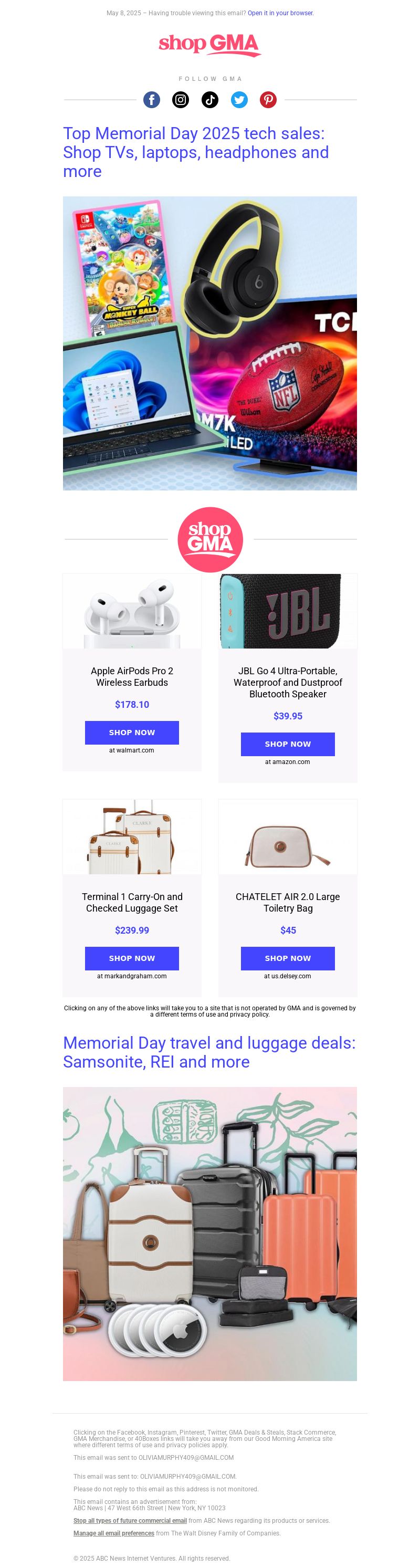Click the JBL speaker product image
Viewport: 420px width, 1568px height.
(x=288, y=611)
